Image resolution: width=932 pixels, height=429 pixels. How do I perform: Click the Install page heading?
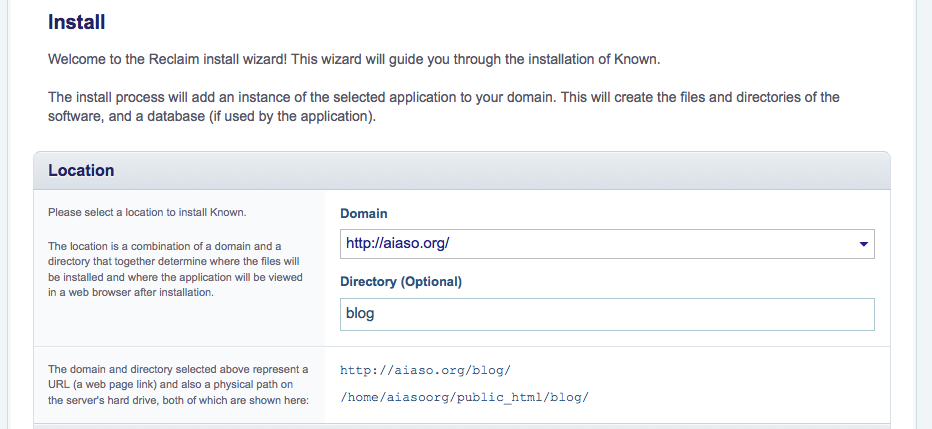[77, 21]
